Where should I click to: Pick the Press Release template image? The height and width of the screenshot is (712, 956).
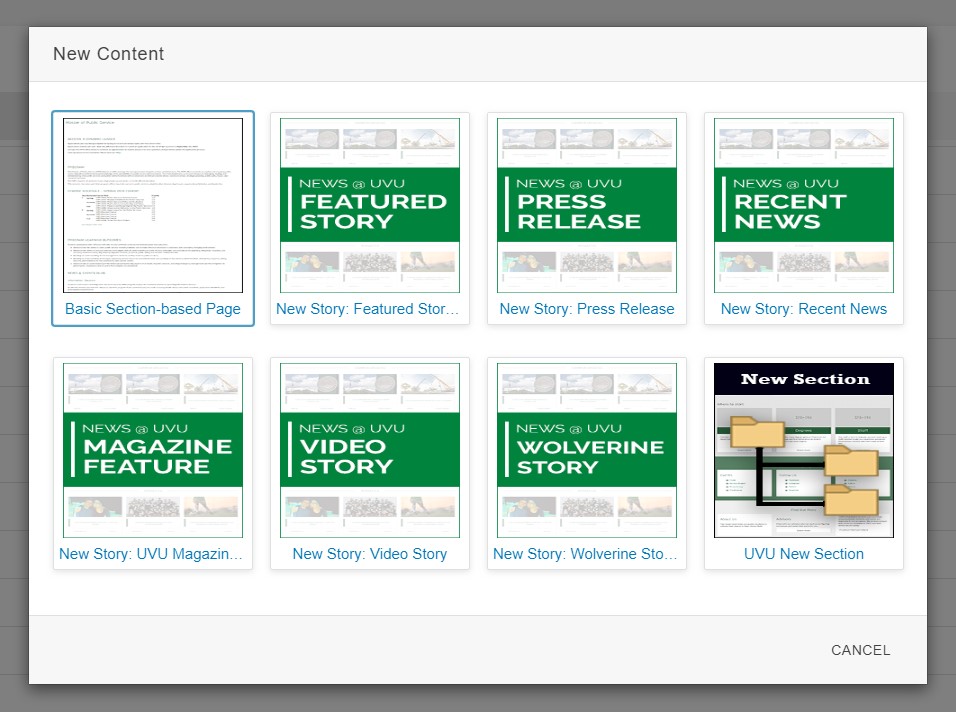click(x=587, y=205)
